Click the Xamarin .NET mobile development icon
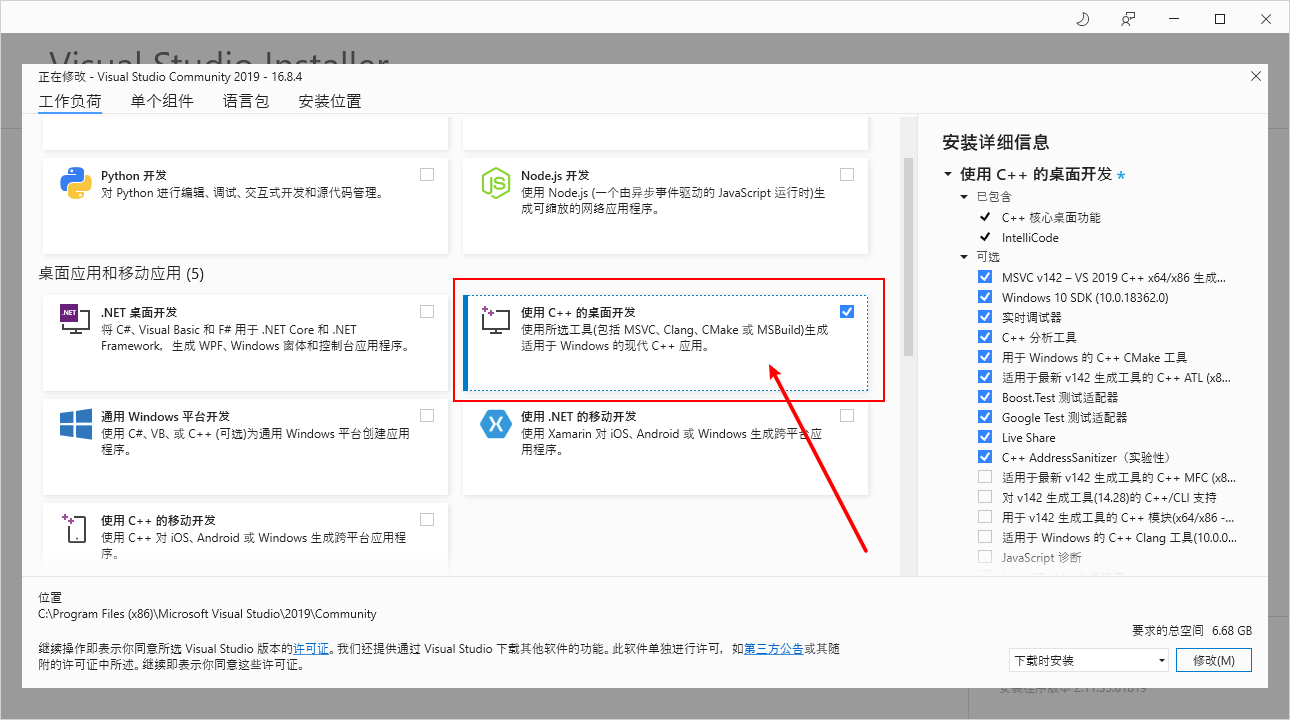The width and height of the screenshot is (1290, 720). point(496,424)
